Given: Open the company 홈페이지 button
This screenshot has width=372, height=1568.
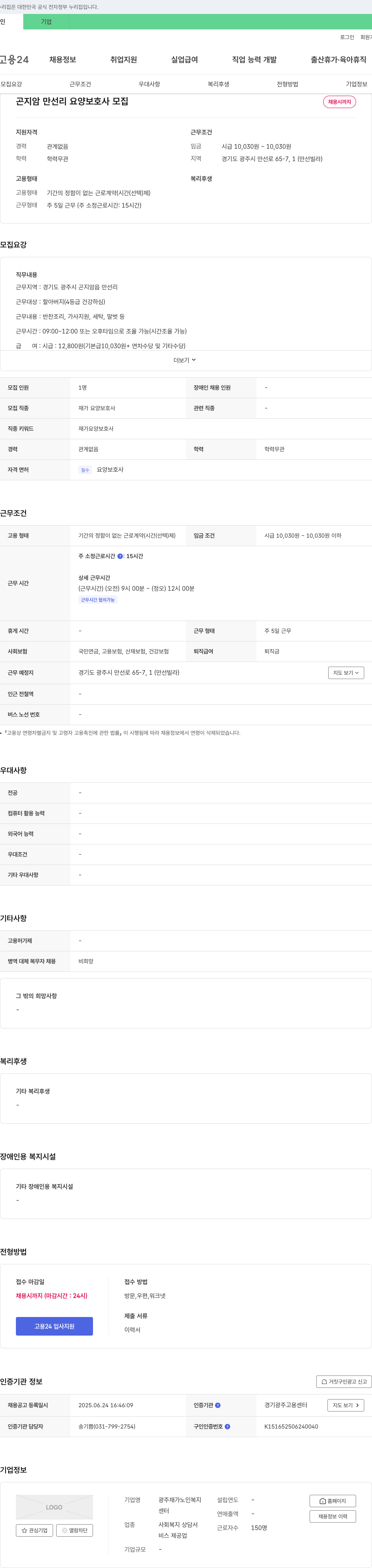Looking at the screenshot, I should (x=332, y=1501).
